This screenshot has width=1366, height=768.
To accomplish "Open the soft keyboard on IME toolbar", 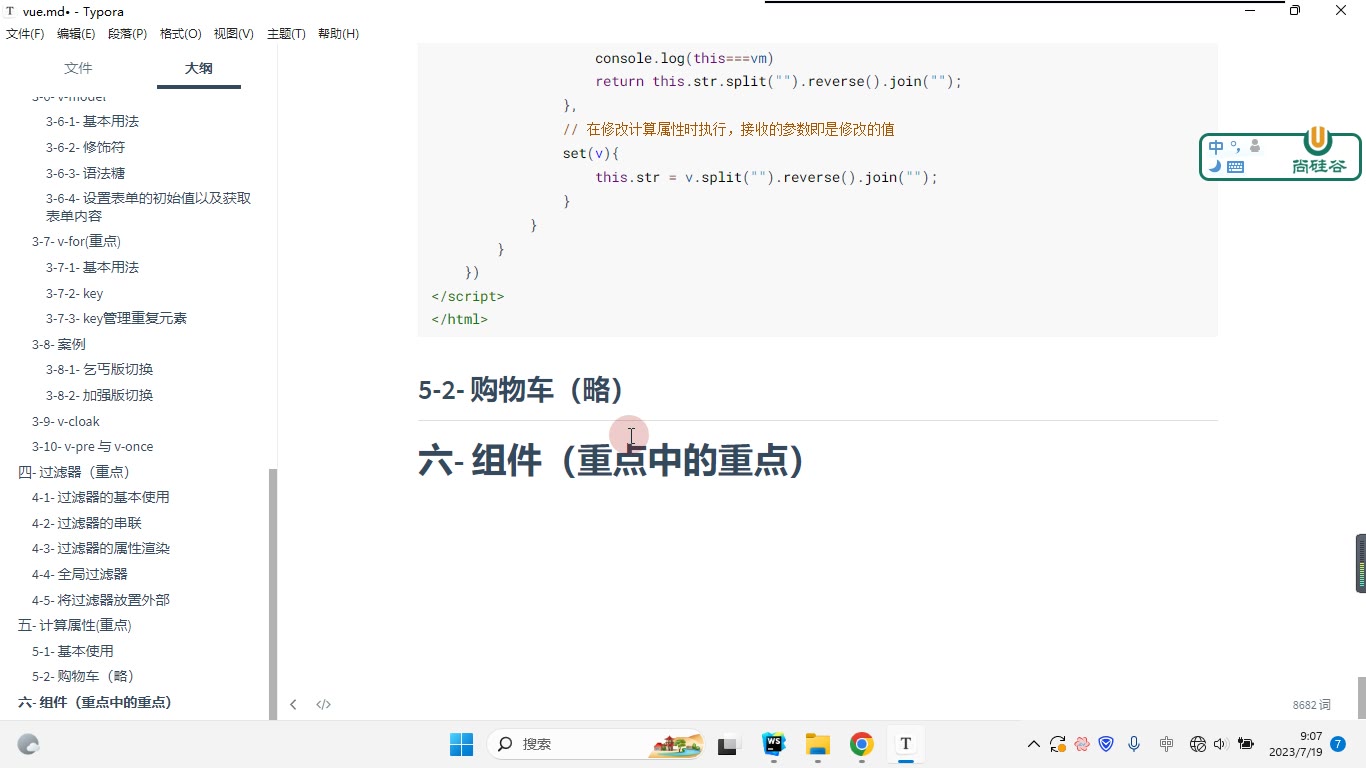I will click(x=1235, y=167).
